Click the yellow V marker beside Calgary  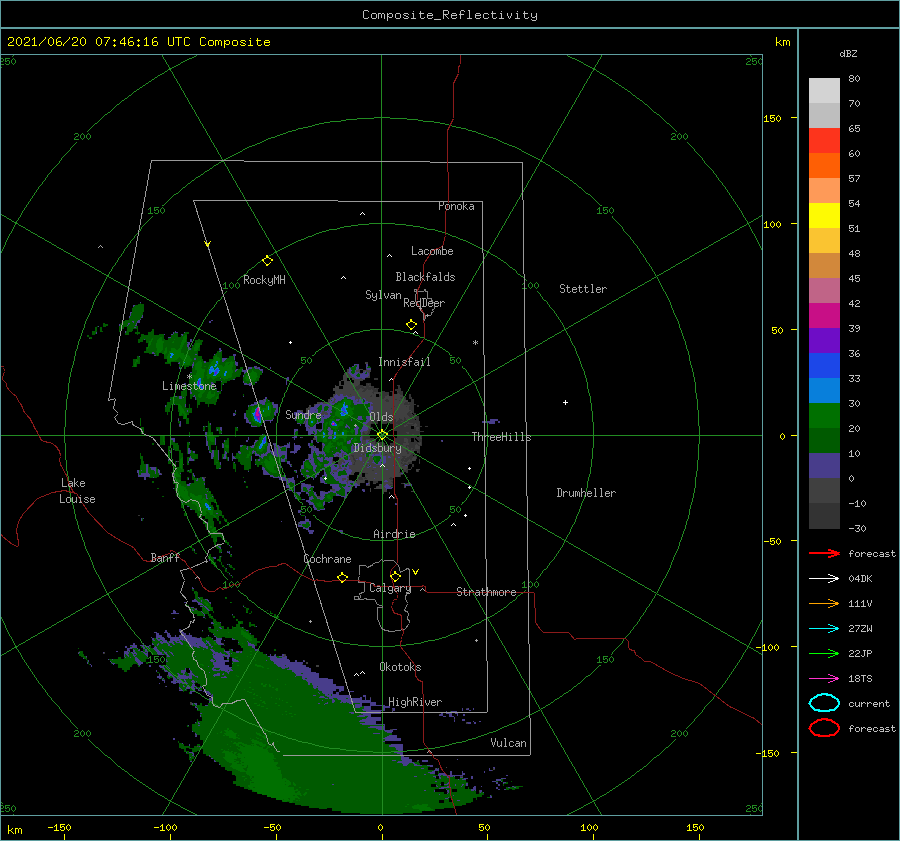(416, 572)
